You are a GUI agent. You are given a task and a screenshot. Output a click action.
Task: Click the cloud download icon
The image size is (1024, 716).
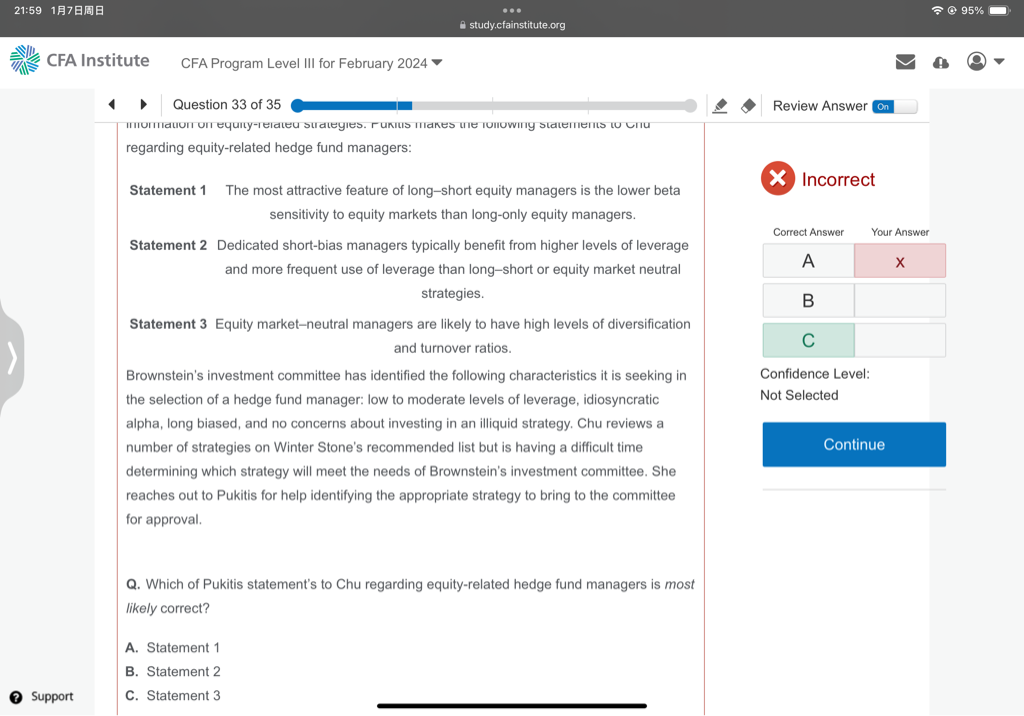coord(940,63)
